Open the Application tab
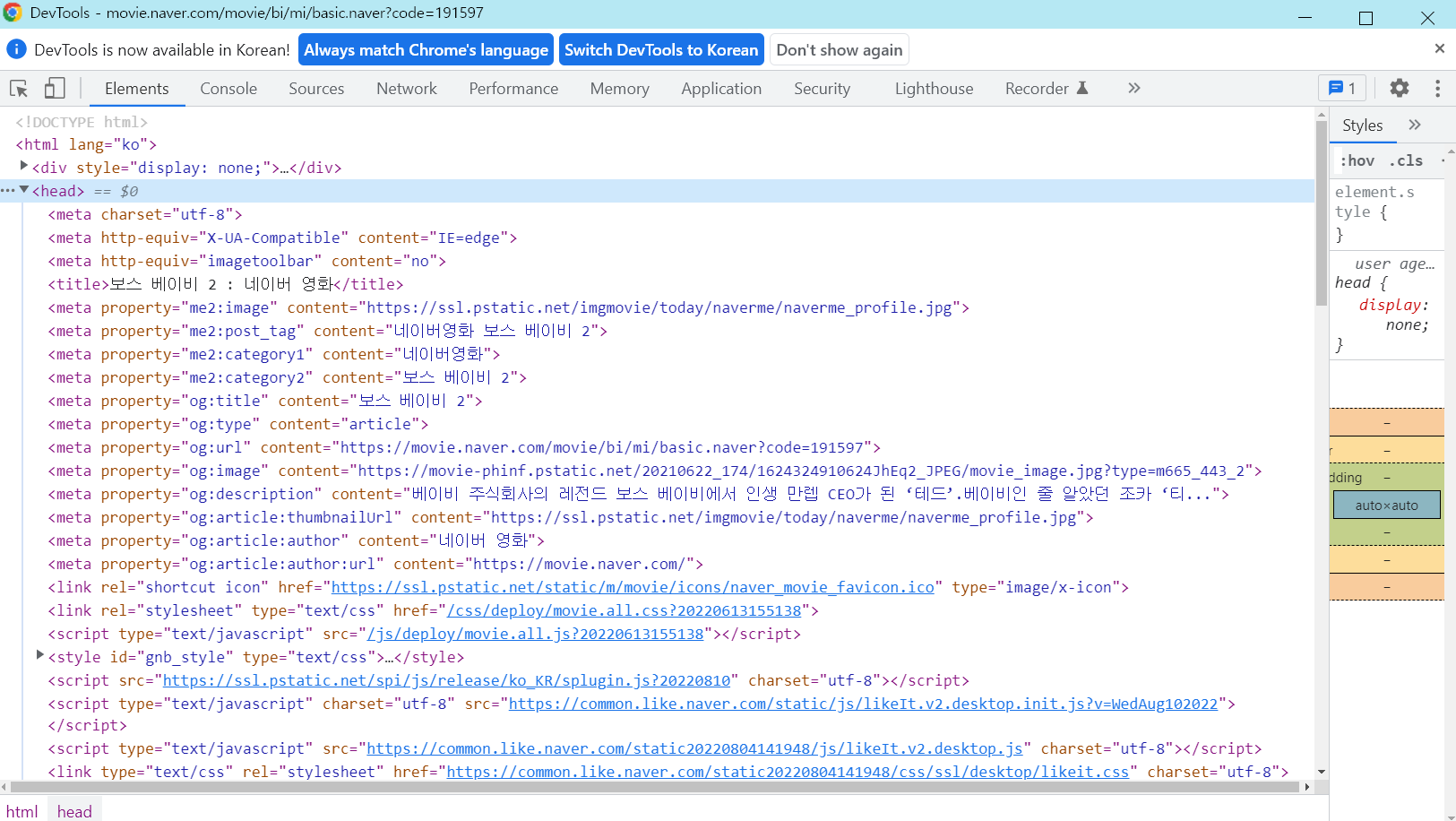 coord(721,89)
